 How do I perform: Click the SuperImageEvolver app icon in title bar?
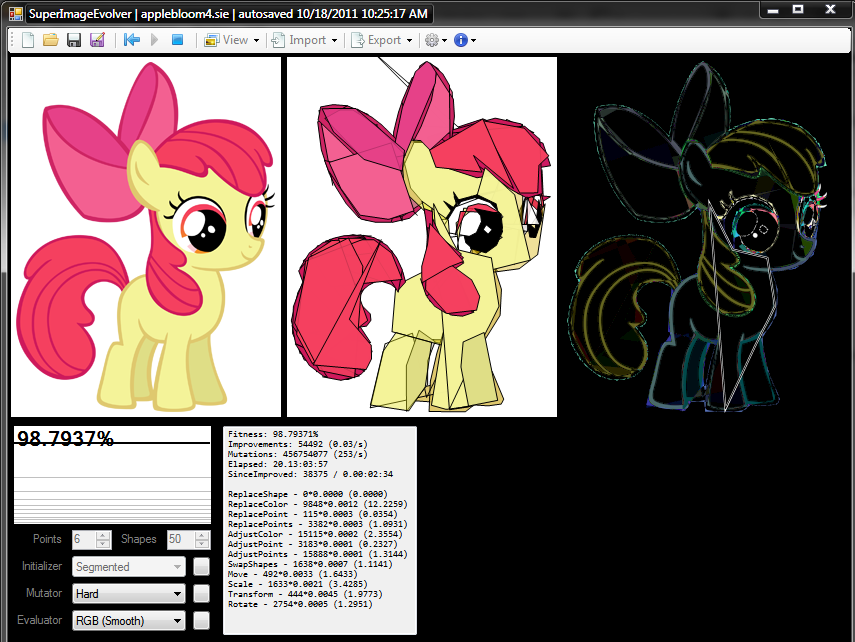coord(16,14)
